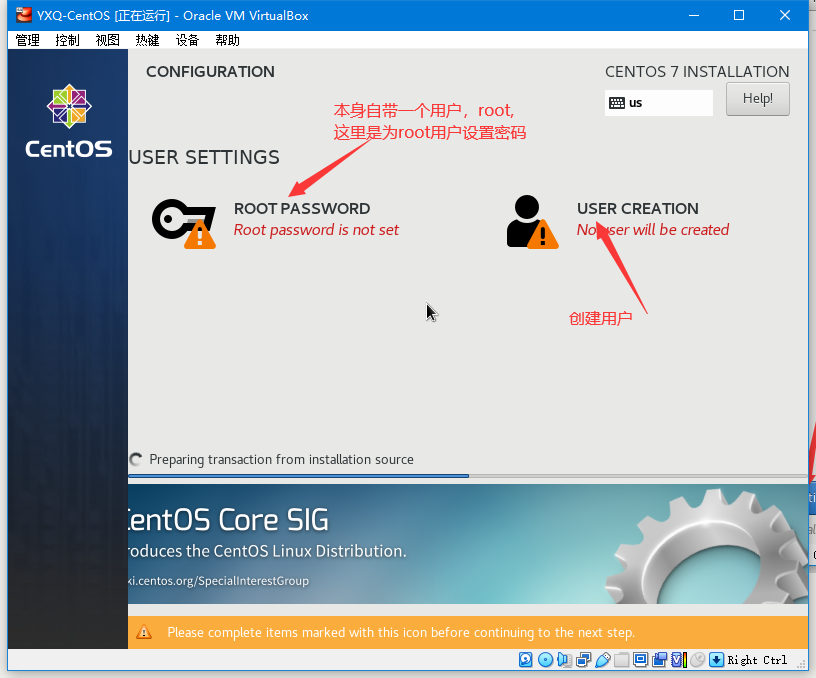Image resolution: width=816 pixels, height=678 pixels.
Task: Click the audio status icon
Action: (x=564, y=660)
